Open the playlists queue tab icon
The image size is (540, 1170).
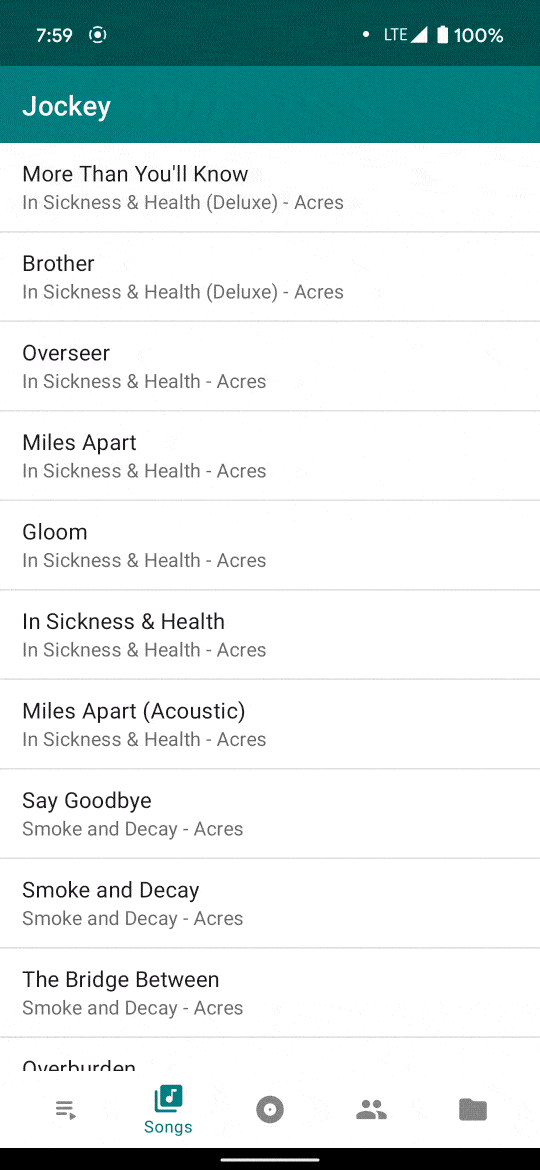pos(66,1110)
